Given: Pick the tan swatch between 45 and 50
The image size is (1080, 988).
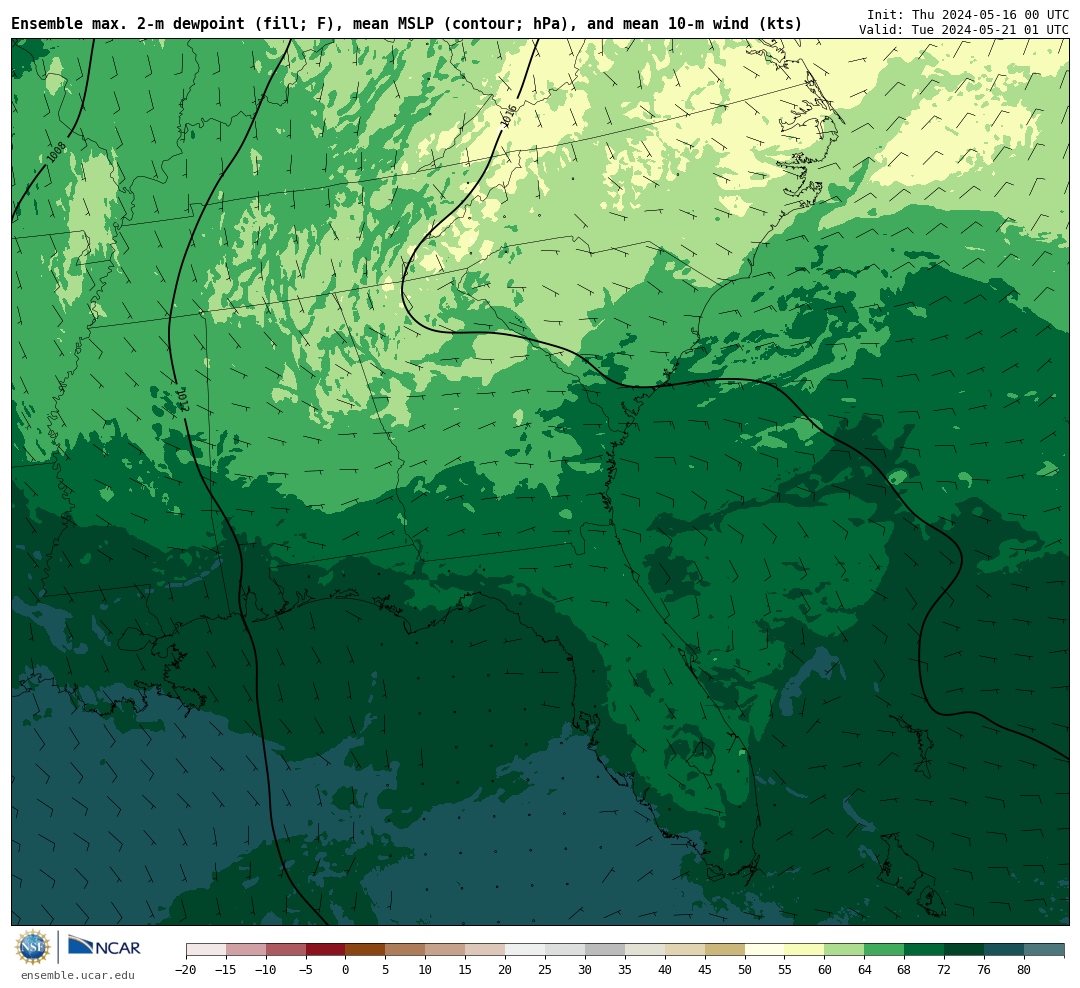Looking at the screenshot, I should (x=725, y=950).
